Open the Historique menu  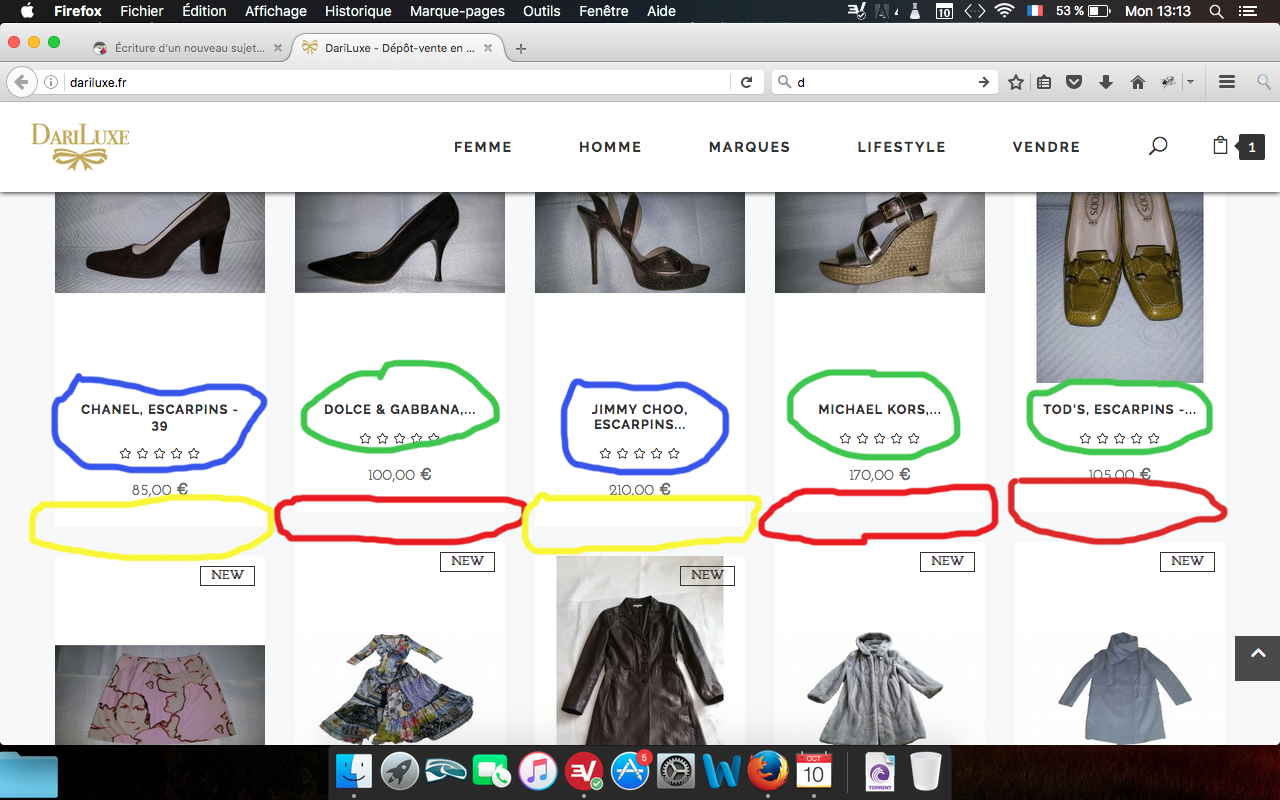click(358, 11)
